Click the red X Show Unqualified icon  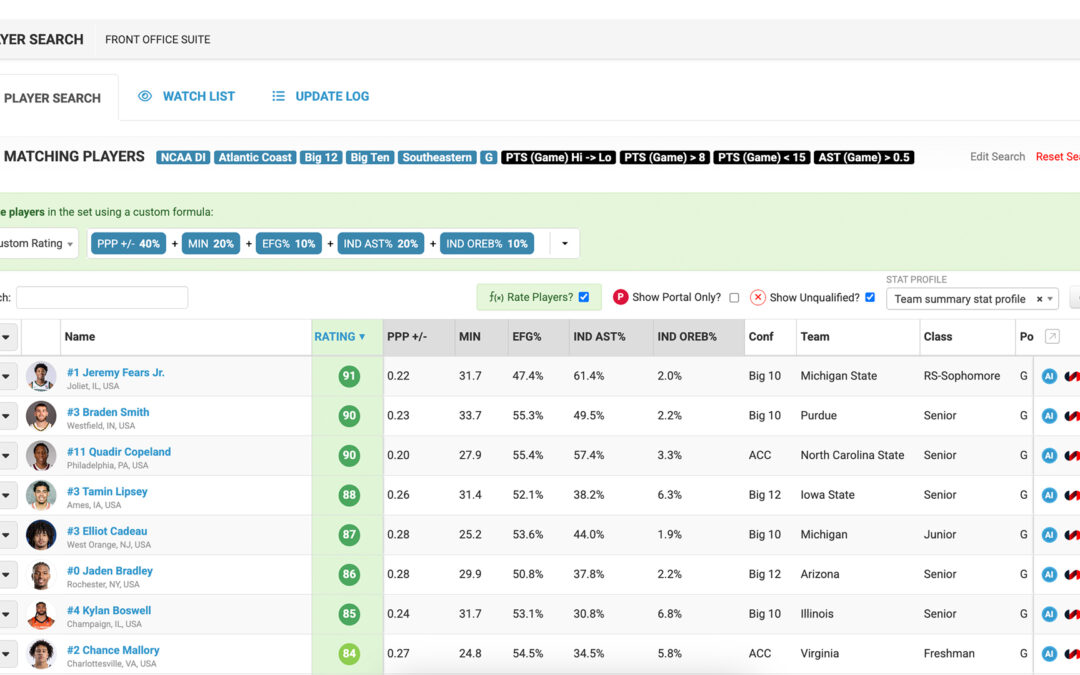tap(757, 297)
